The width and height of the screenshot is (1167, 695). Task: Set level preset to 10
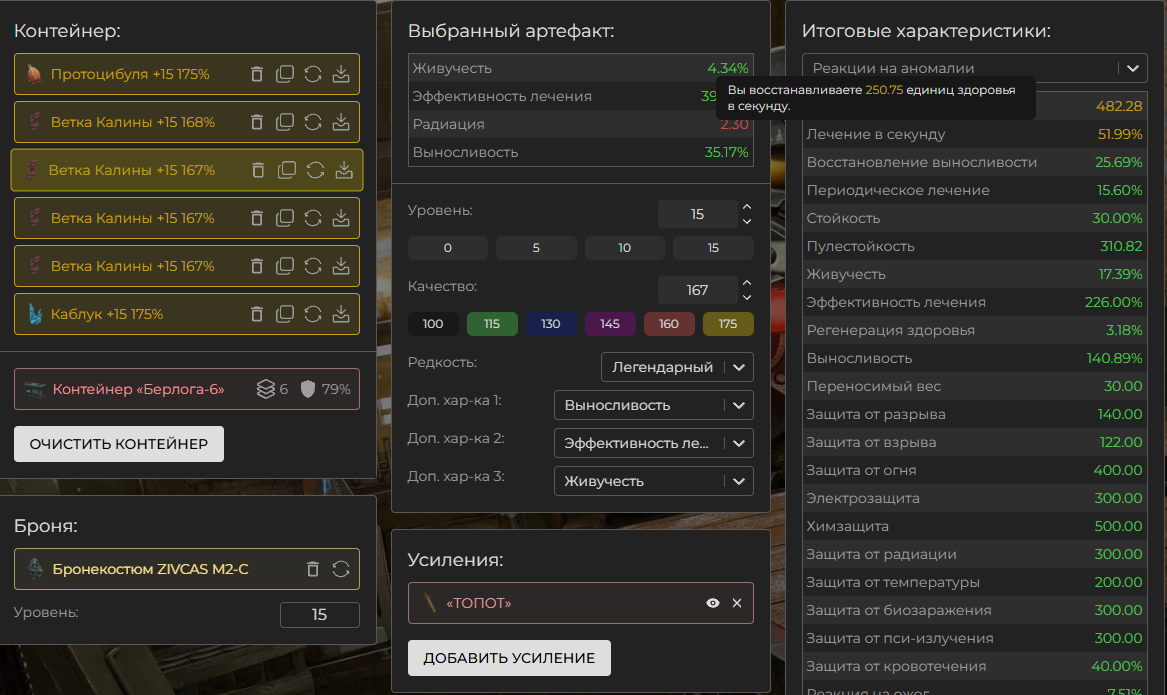(625, 248)
